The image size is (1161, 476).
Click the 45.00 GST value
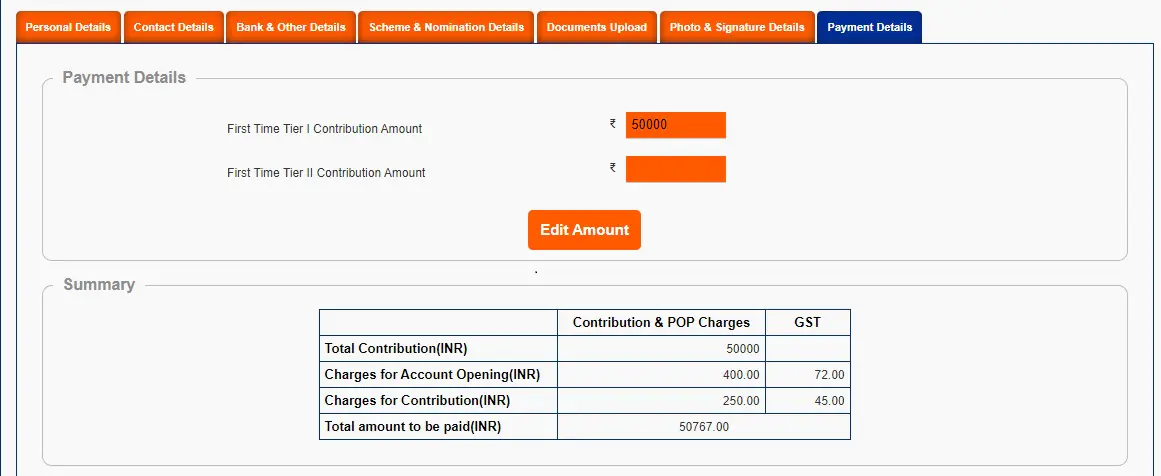tap(828, 401)
